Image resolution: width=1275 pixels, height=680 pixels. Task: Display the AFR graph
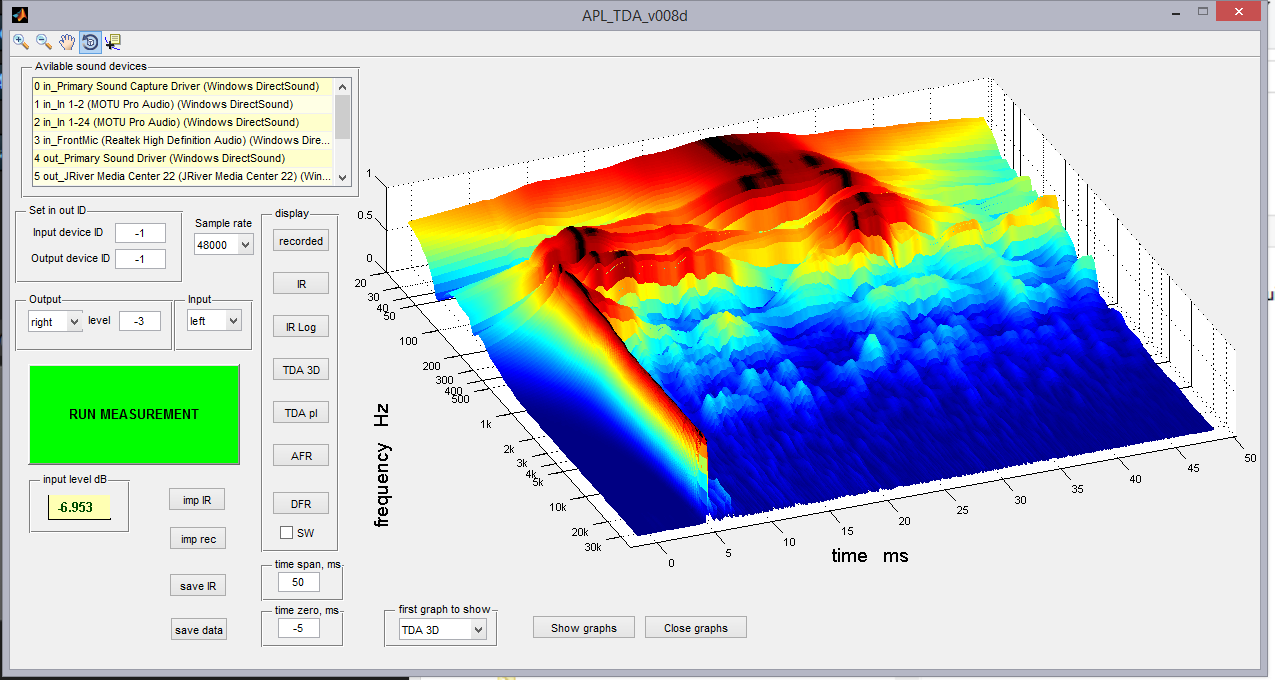tap(301, 456)
